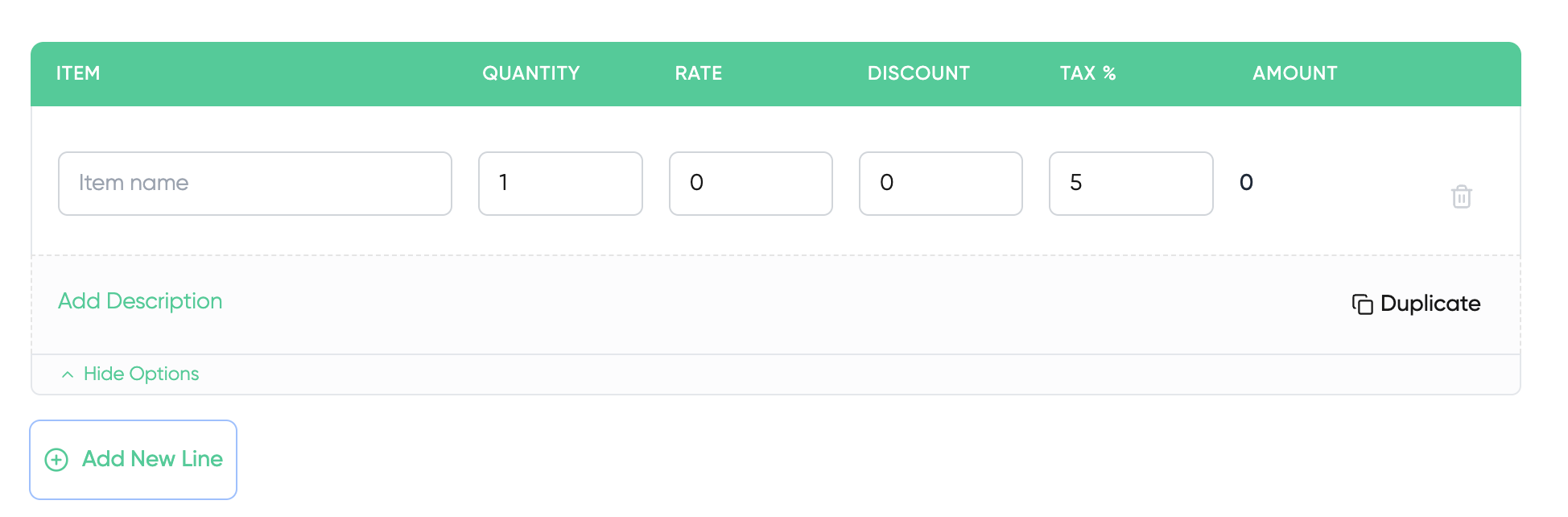Image resolution: width=1568 pixels, height=517 pixels.
Task: Add New Line to the invoice
Action: click(134, 460)
